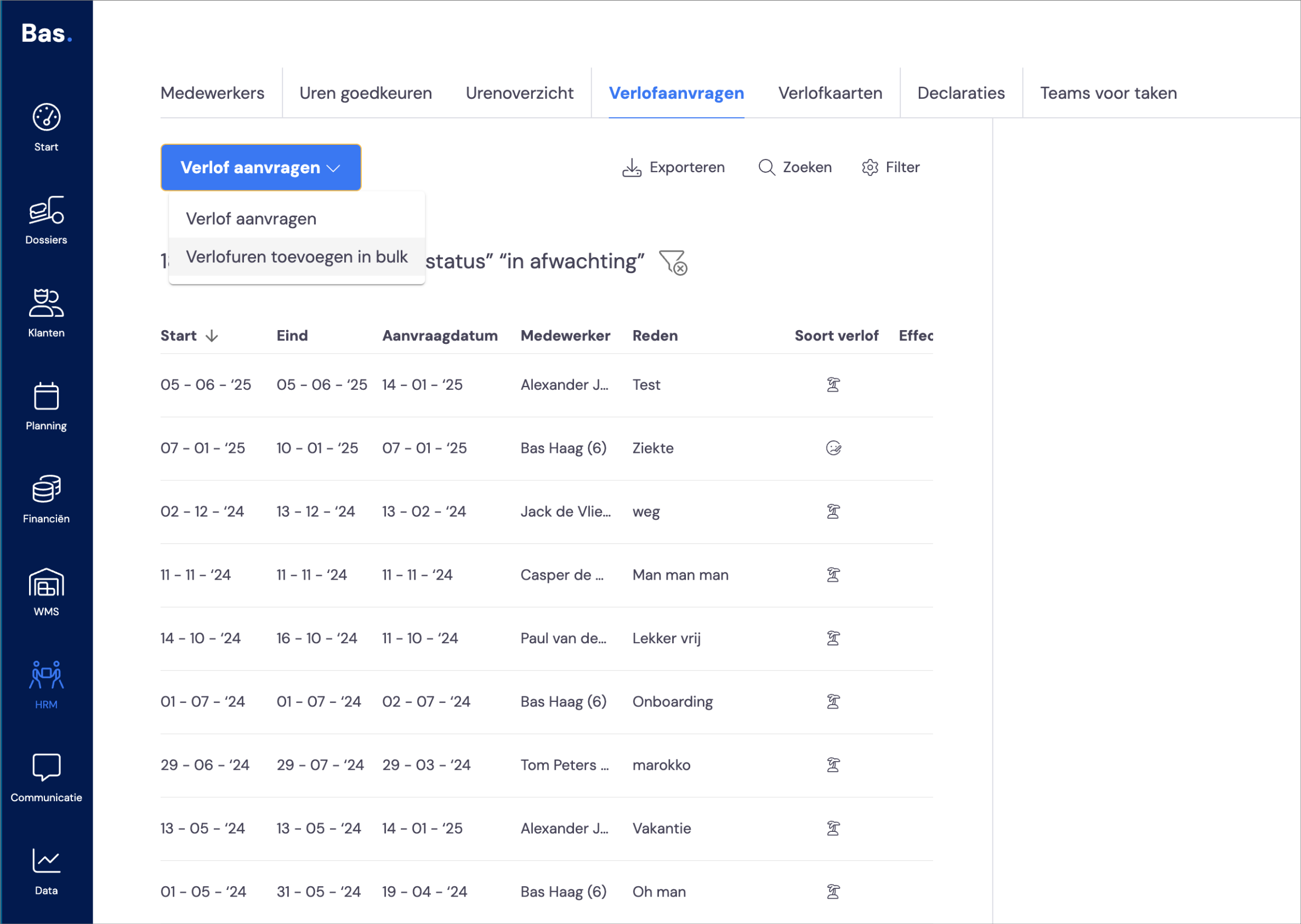Sort by Aanvraagdatum column header
Viewport: 1301px width, 924px height.
pos(440,336)
